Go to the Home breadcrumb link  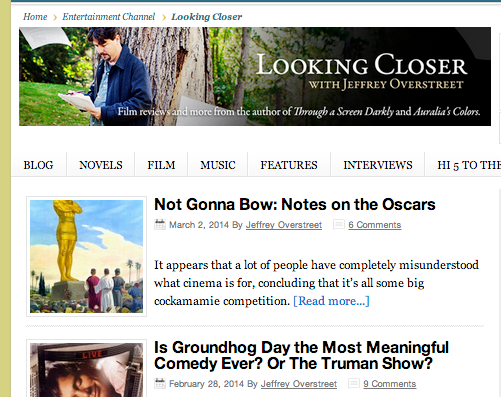pyautogui.click(x=35, y=17)
